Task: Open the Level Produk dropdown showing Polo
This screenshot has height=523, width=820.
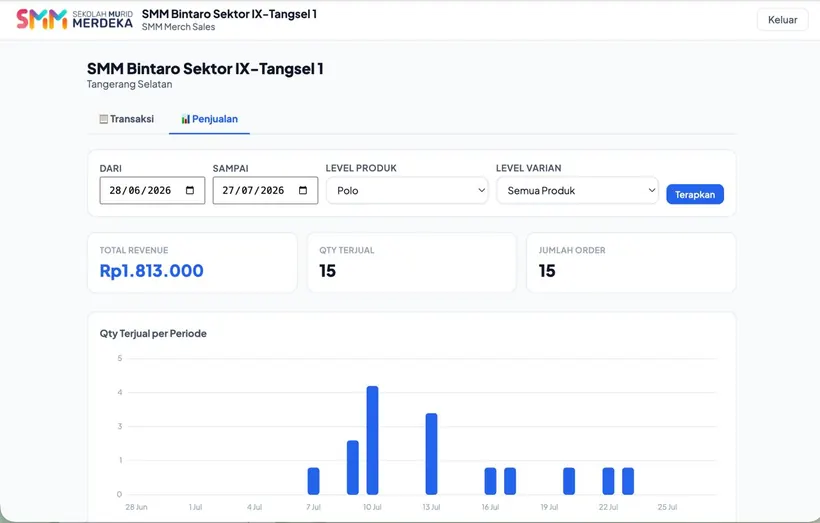Action: [x=407, y=190]
